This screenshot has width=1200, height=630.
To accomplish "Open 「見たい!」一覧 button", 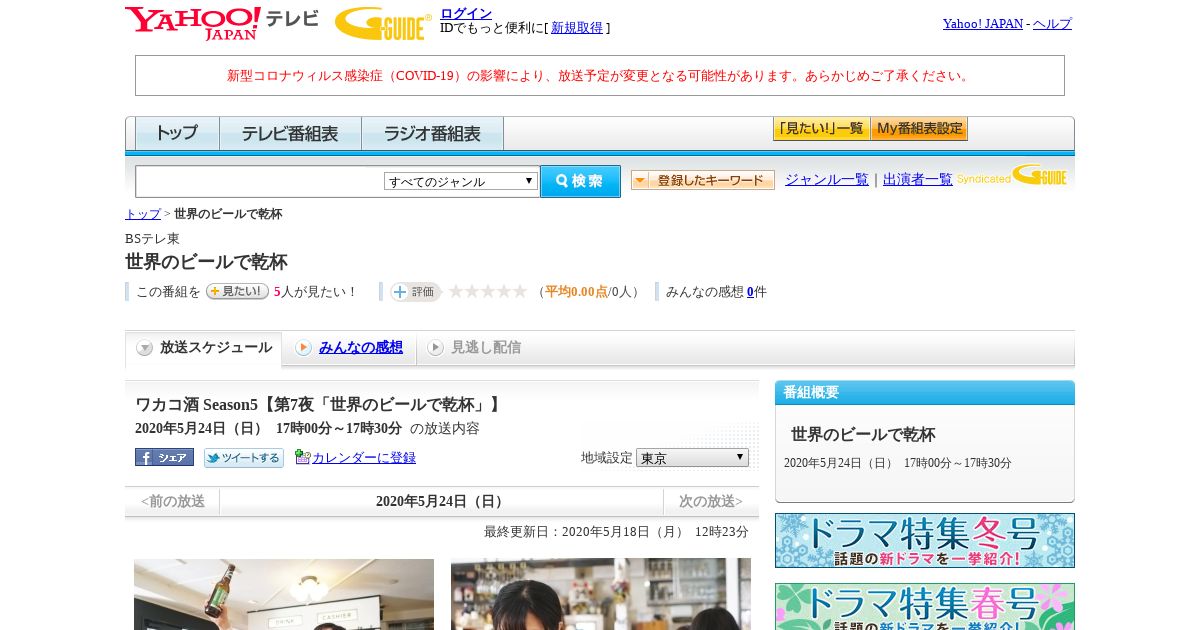I will [821, 128].
